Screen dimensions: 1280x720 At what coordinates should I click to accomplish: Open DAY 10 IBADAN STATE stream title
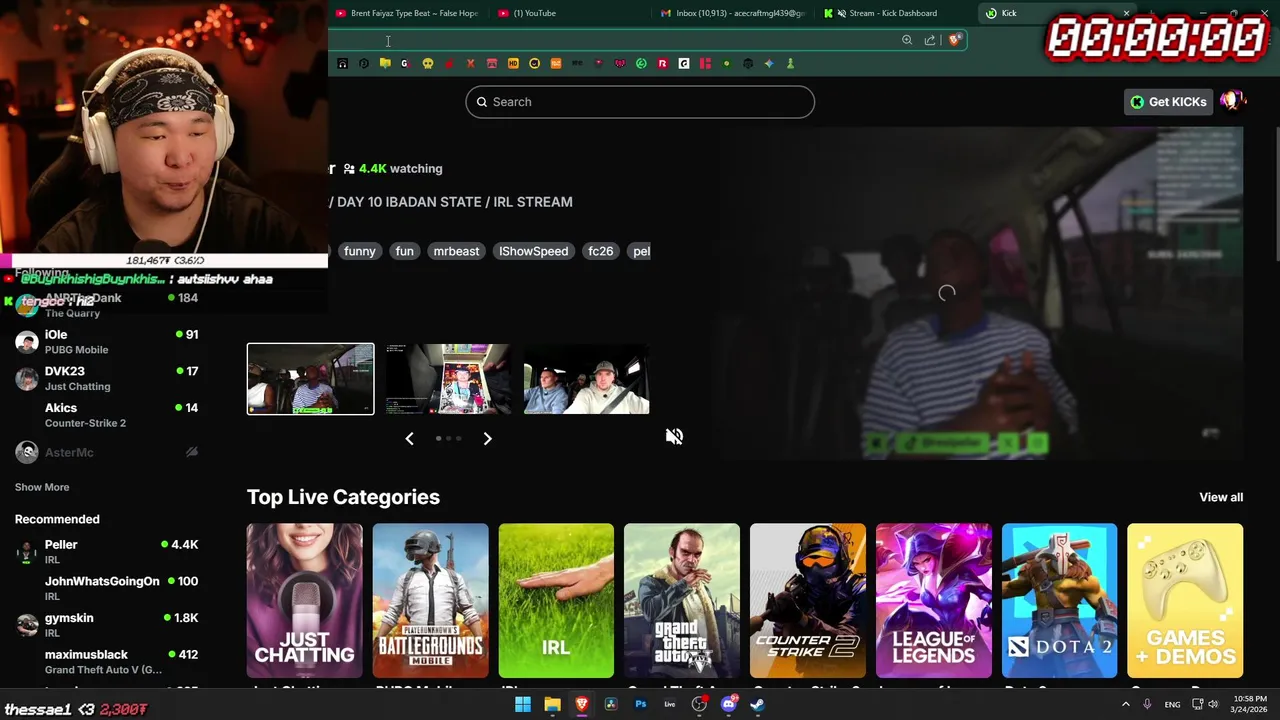point(455,202)
